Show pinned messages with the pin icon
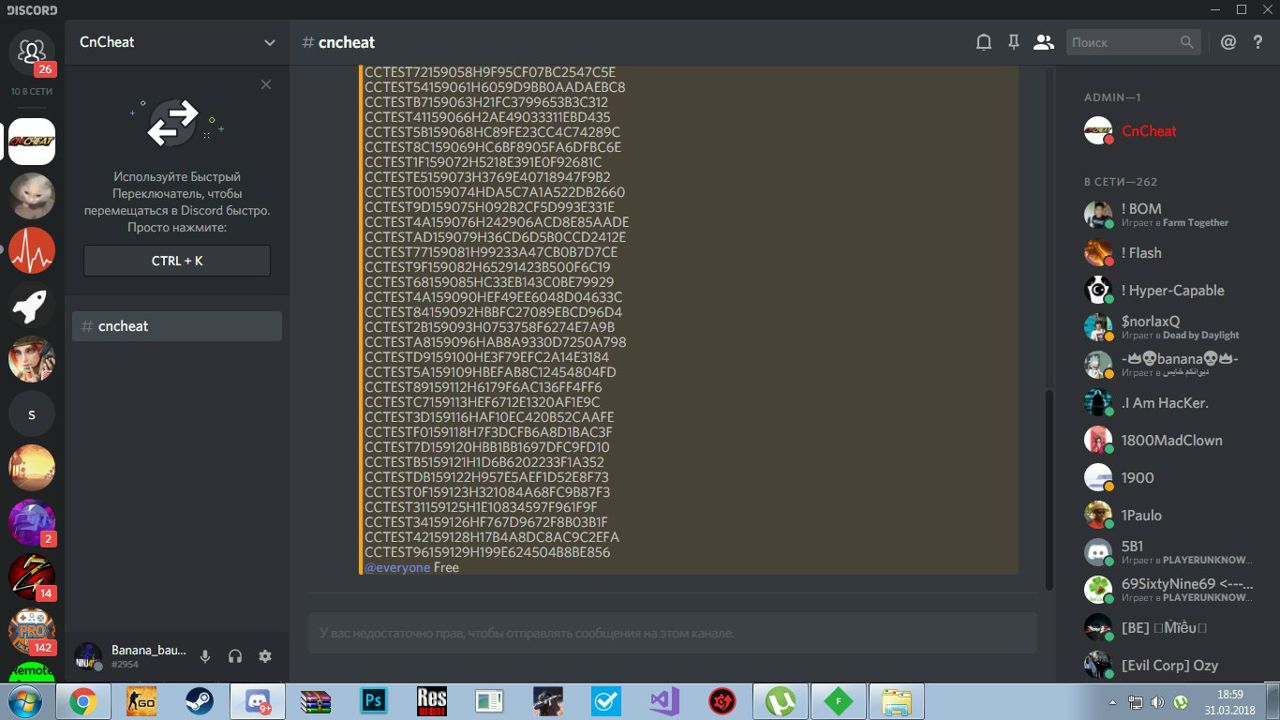1280x720 pixels. [1013, 42]
